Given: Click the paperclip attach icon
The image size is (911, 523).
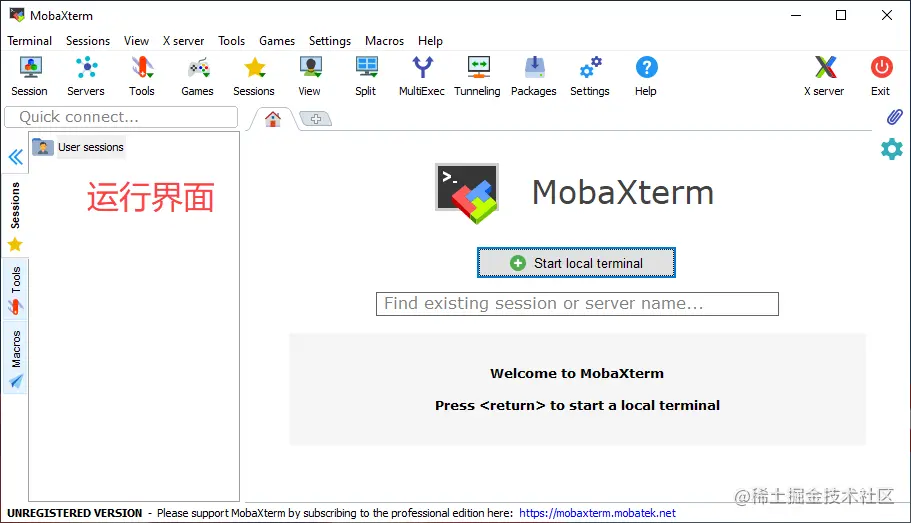Looking at the screenshot, I should click(x=894, y=117).
